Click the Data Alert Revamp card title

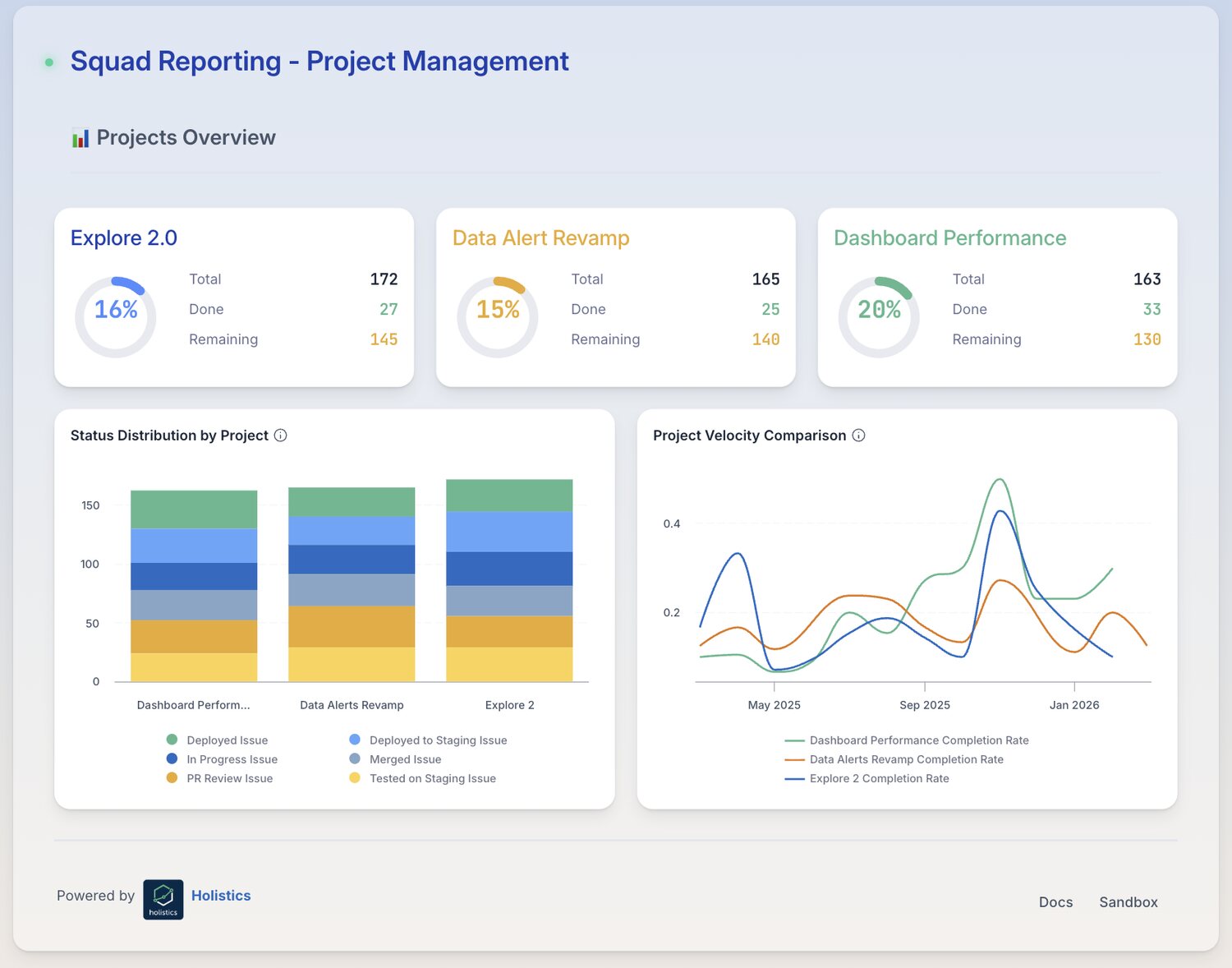pos(541,238)
